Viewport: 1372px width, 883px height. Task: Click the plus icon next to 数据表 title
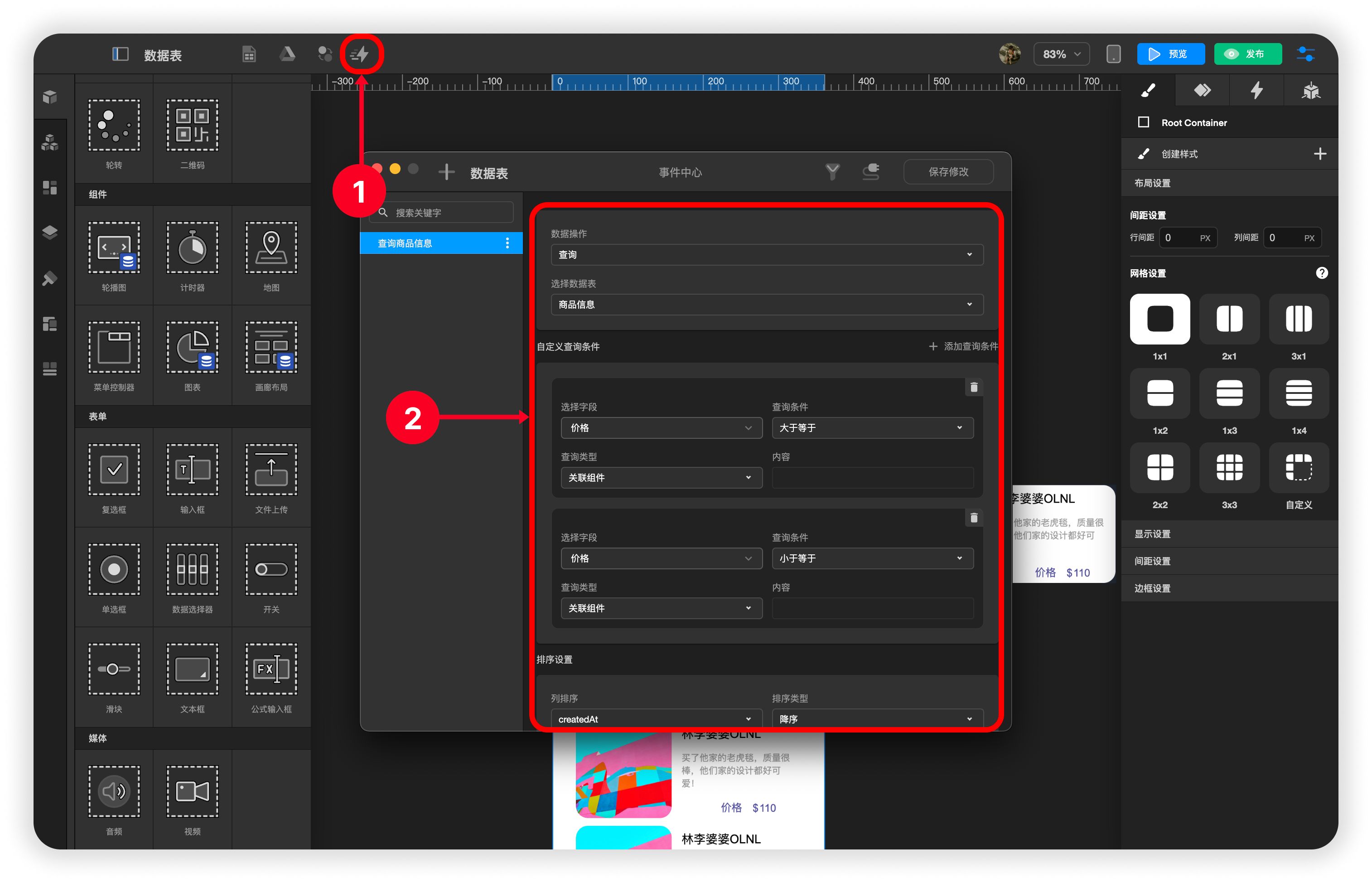[446, 172]
